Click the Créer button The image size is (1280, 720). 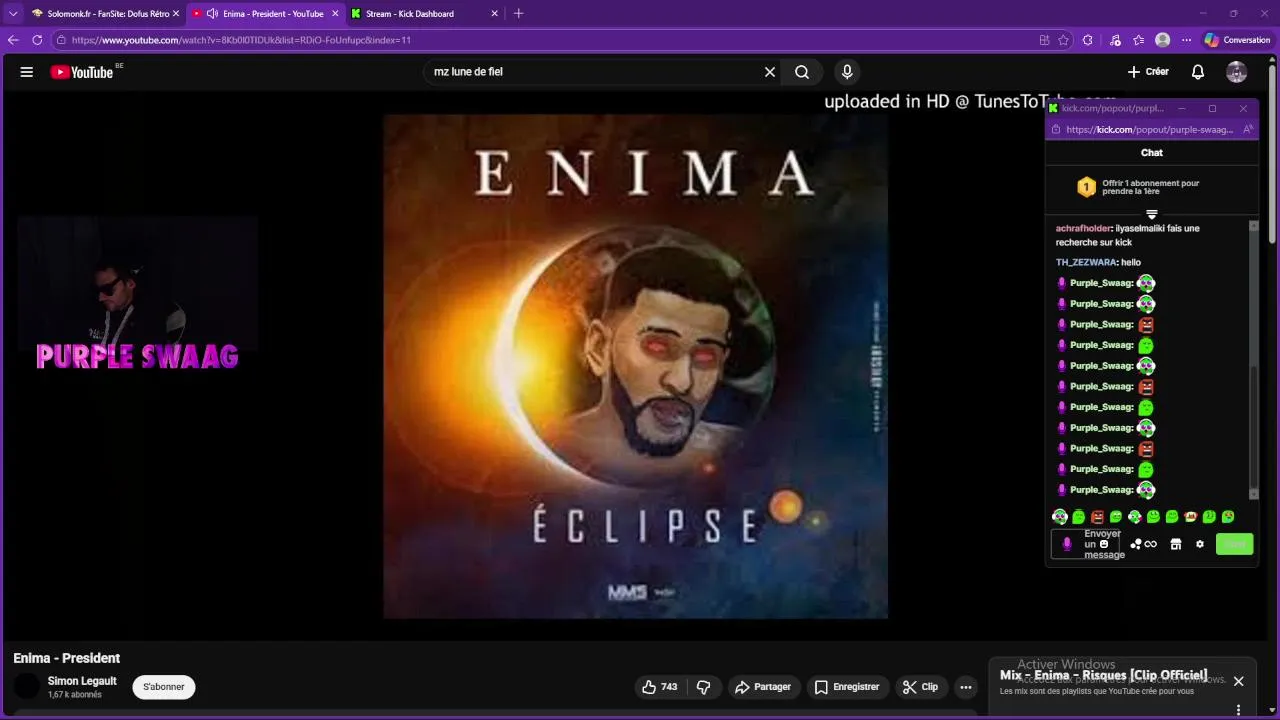[x=1148, y=72]
